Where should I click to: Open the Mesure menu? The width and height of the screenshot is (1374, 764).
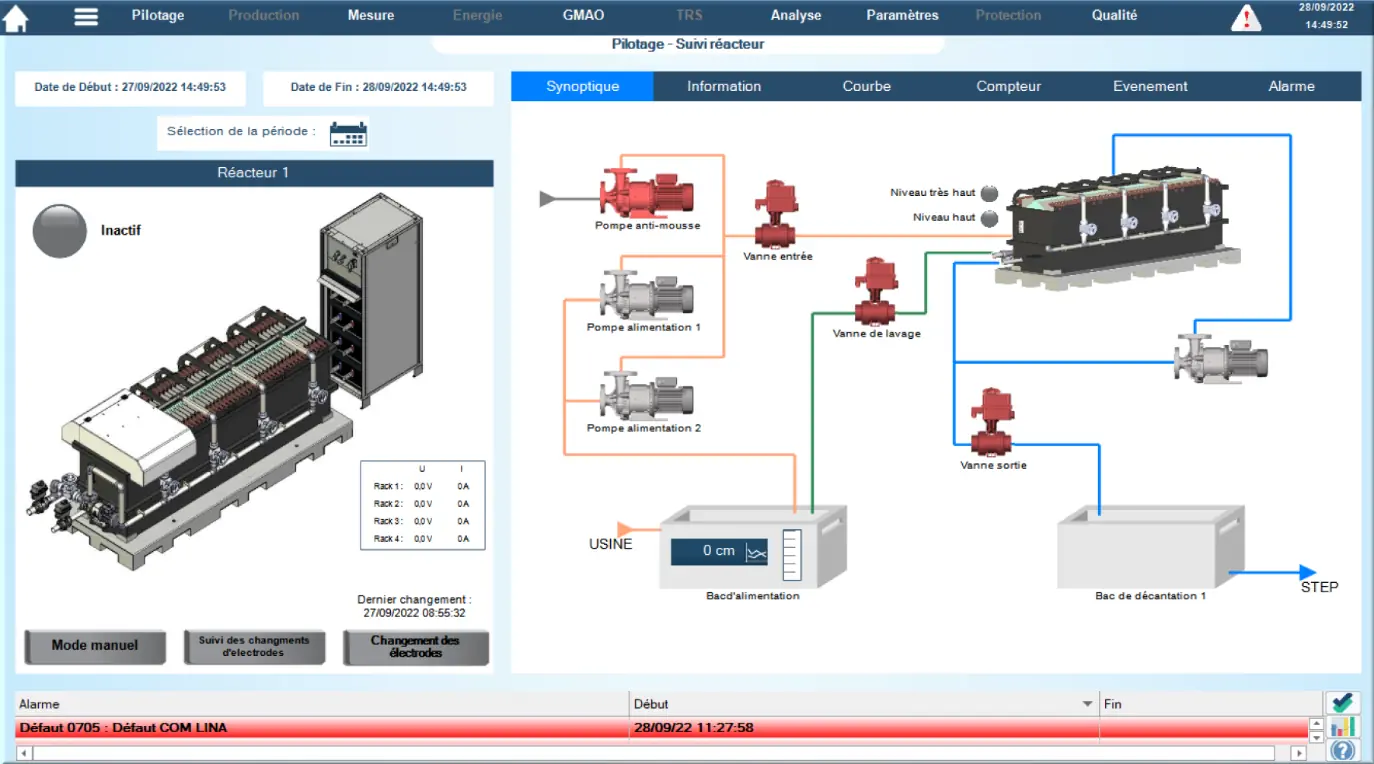pos(371,15)
